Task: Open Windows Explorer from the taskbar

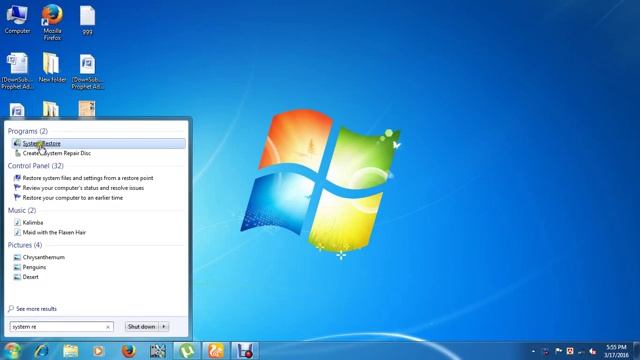Action: pyautogui.click(x=70, y=351)
